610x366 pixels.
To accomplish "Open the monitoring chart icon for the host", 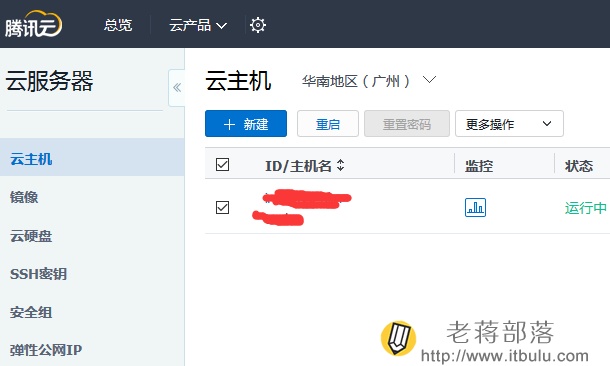I will point(475,207).
